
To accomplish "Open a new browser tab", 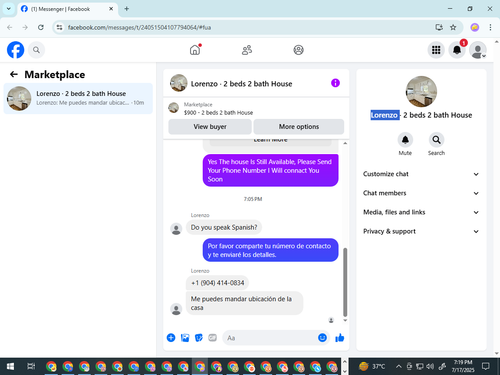I will click(x=127, y=9).
